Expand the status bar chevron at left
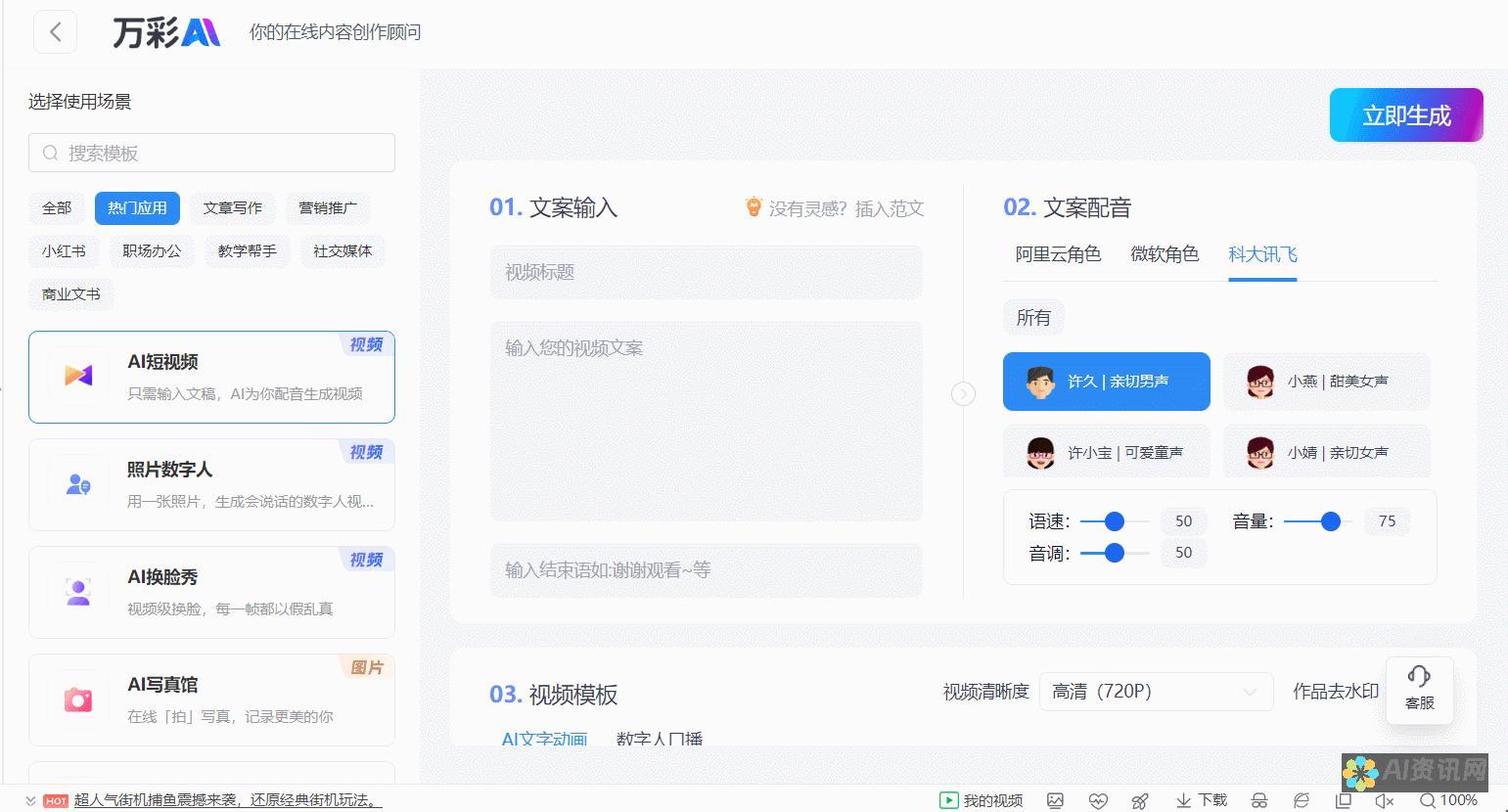1508x812 pixels. point(30,800)
